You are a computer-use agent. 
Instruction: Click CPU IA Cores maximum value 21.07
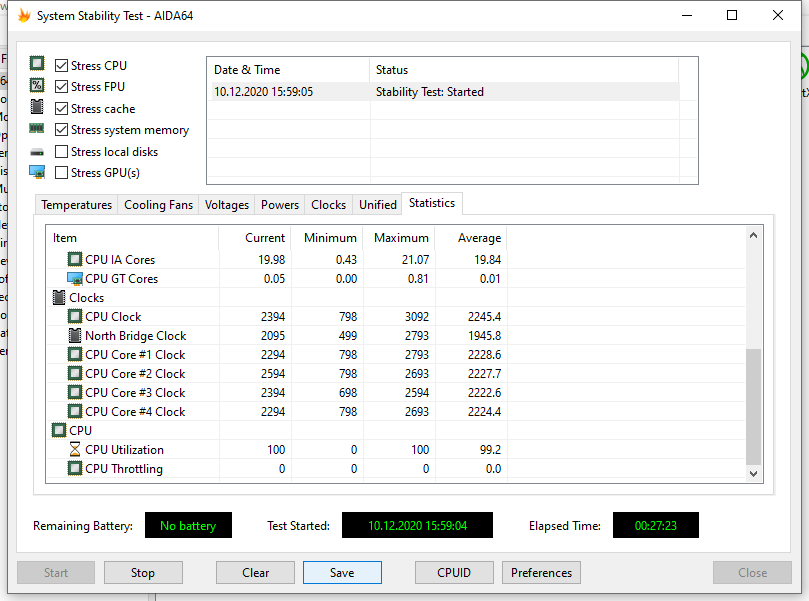[415, 259]
